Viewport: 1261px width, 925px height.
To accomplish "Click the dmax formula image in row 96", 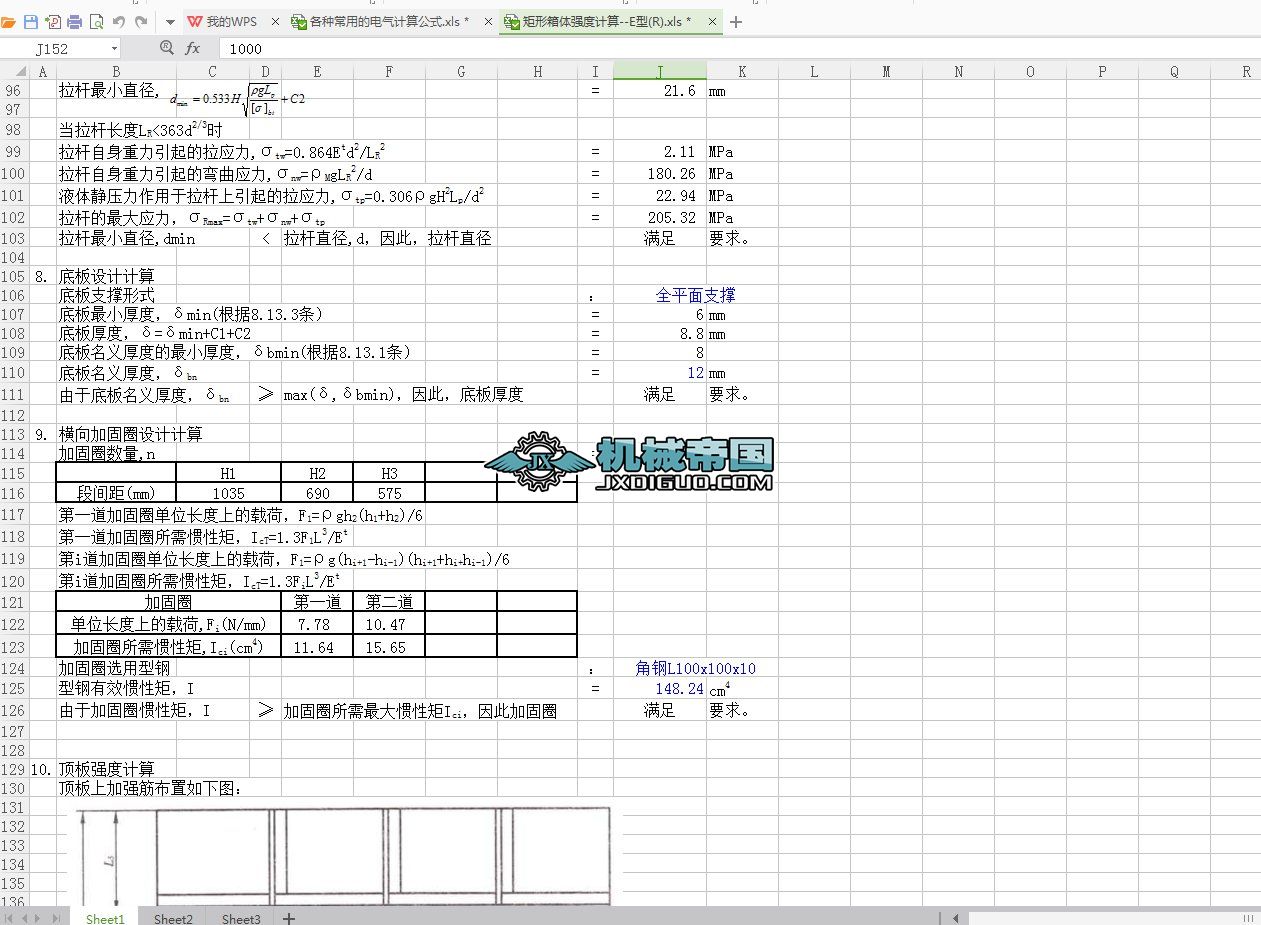I will point(237,99).
